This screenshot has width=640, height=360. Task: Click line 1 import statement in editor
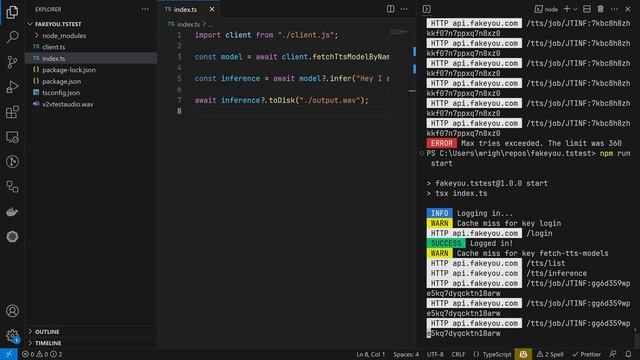coord(266,35)
